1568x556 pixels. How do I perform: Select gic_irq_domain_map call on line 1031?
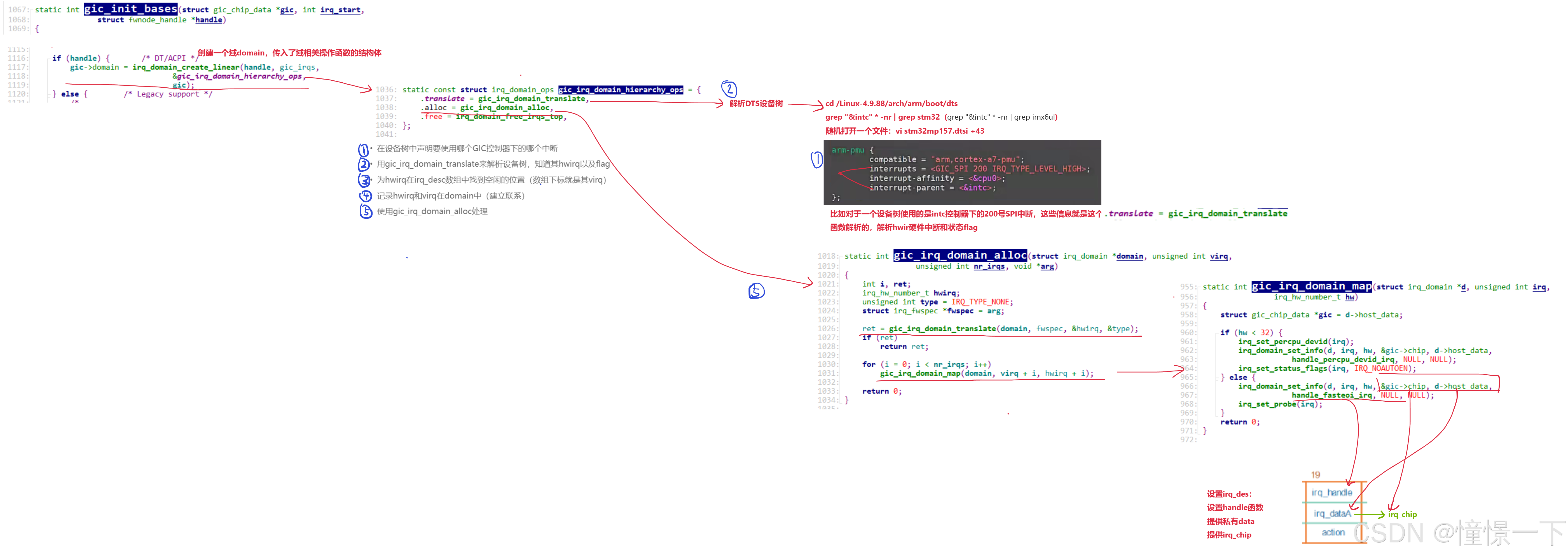click(920, 374)
